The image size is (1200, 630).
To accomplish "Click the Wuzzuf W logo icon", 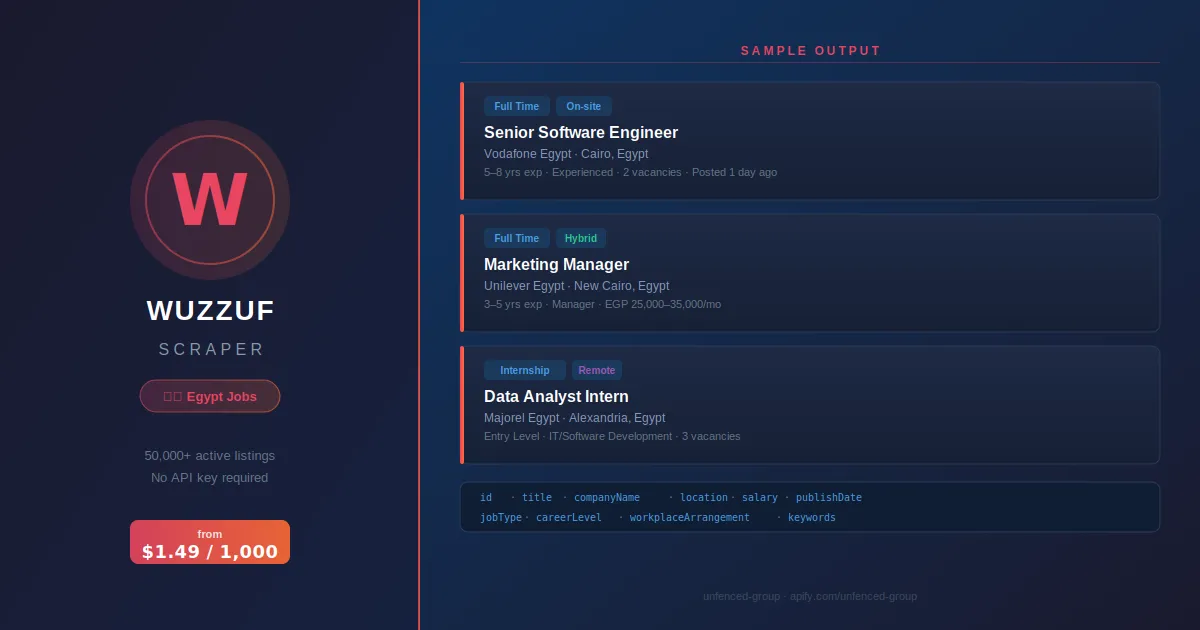I will (210, 200).
